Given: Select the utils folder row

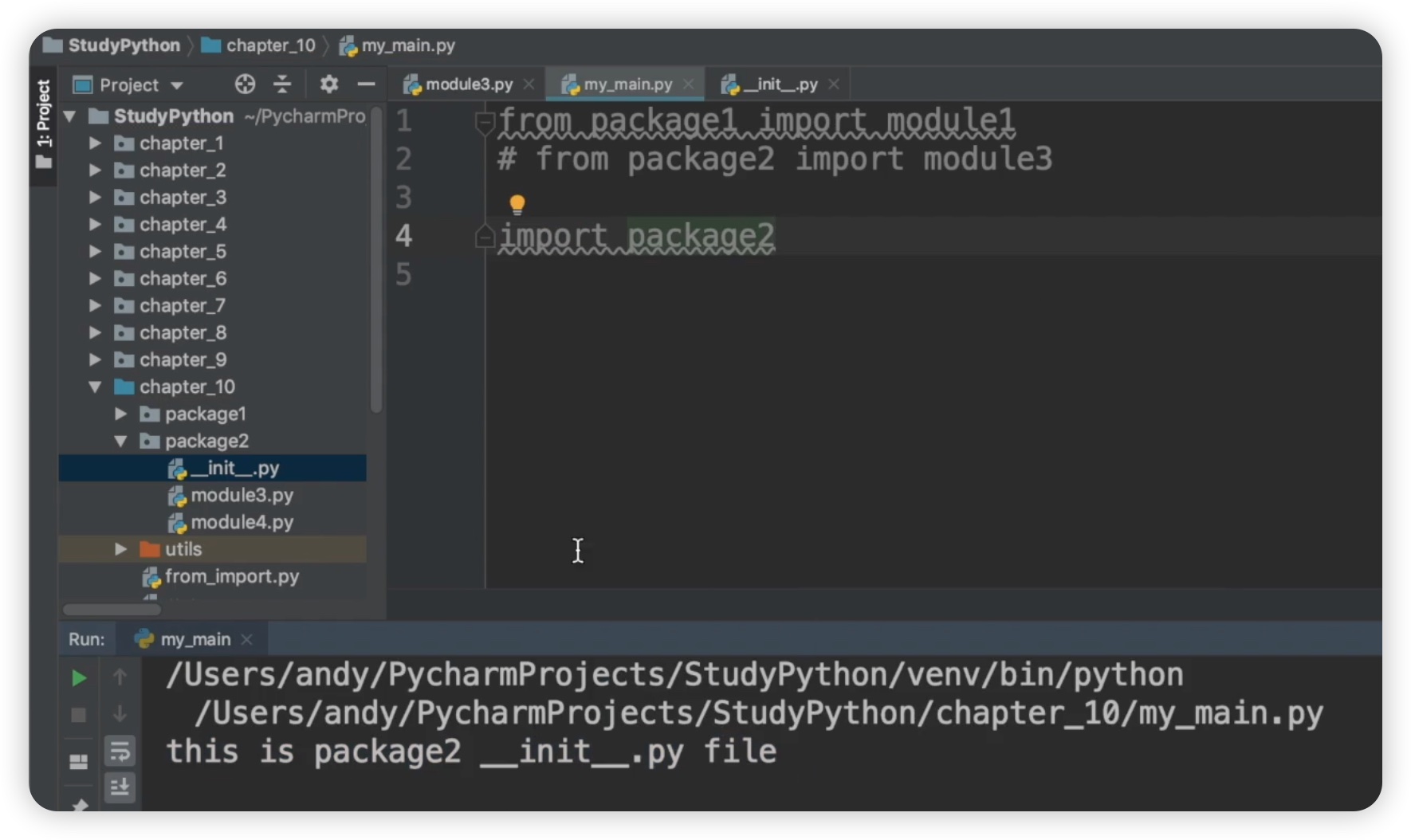Looking at the screenshot, I should [213, 549].
